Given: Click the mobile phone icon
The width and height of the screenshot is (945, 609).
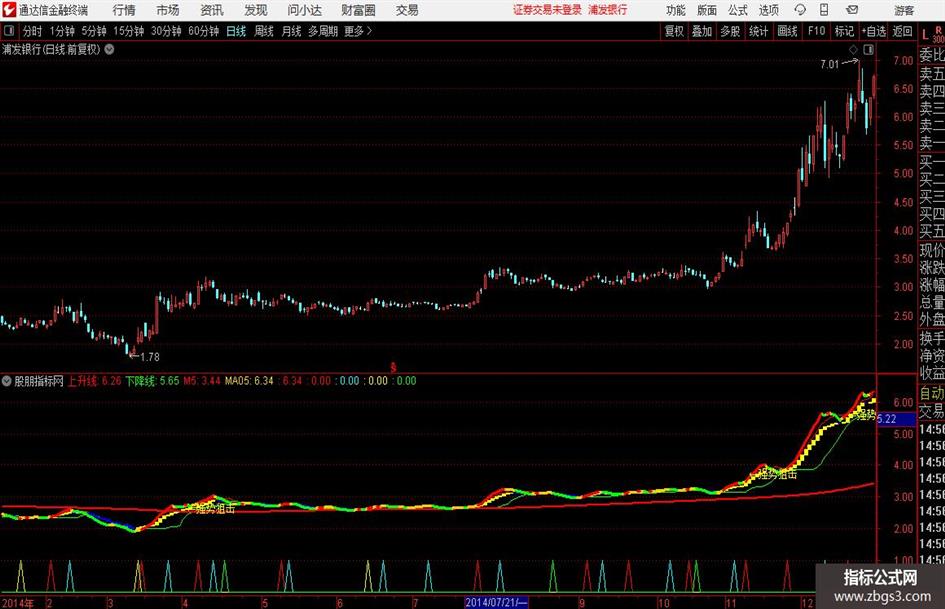Looking at the screenshot, I should click(x=824, y=10).
